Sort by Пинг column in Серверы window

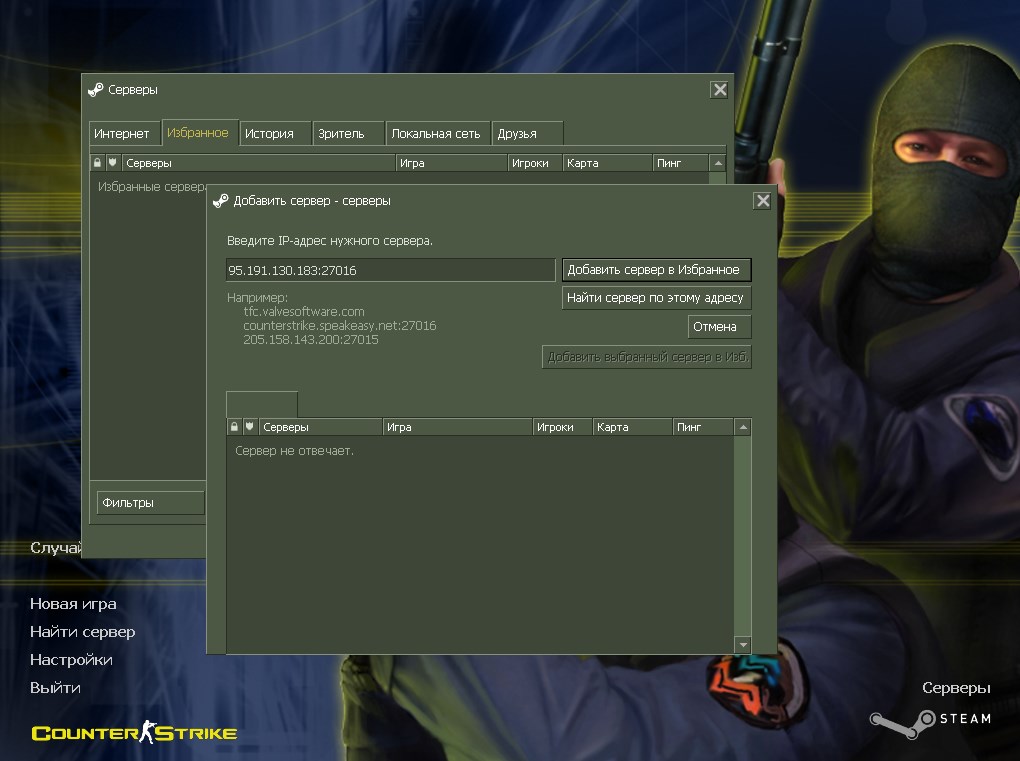tap(680, 163)
